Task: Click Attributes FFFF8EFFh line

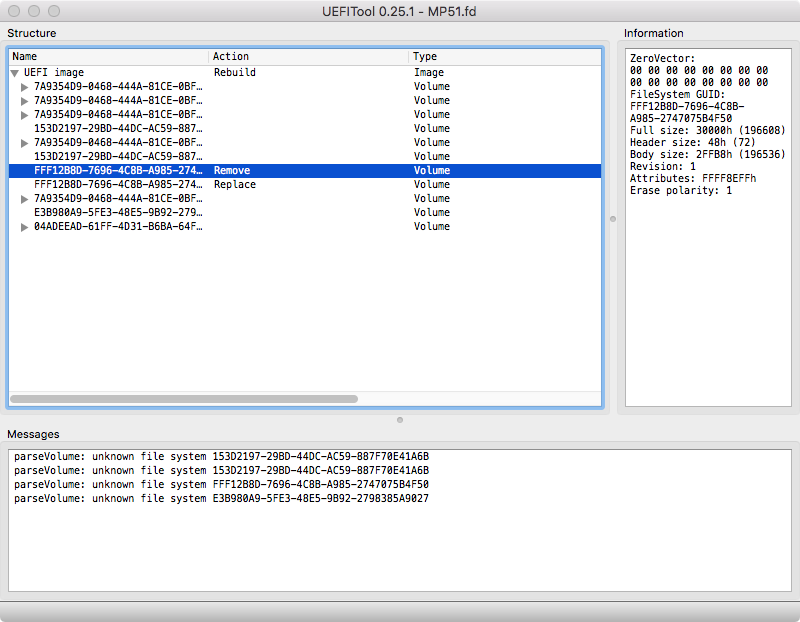Action: click(x=692, y=178)
